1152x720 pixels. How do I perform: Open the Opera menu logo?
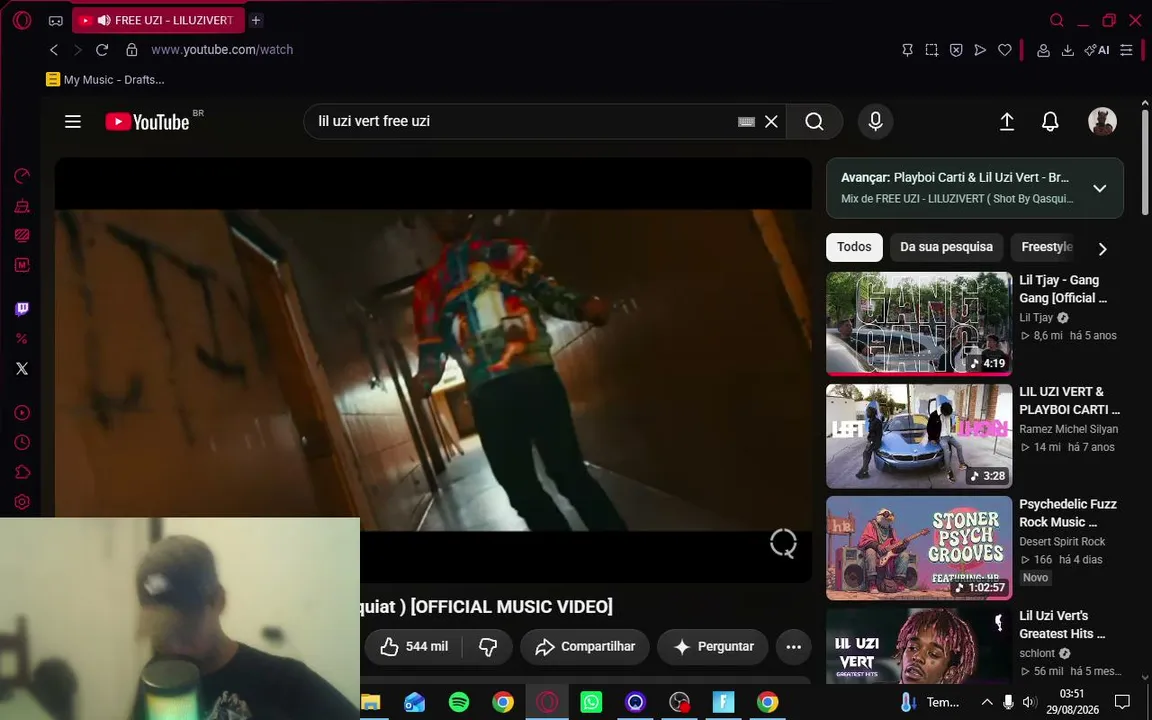point(22,21)
